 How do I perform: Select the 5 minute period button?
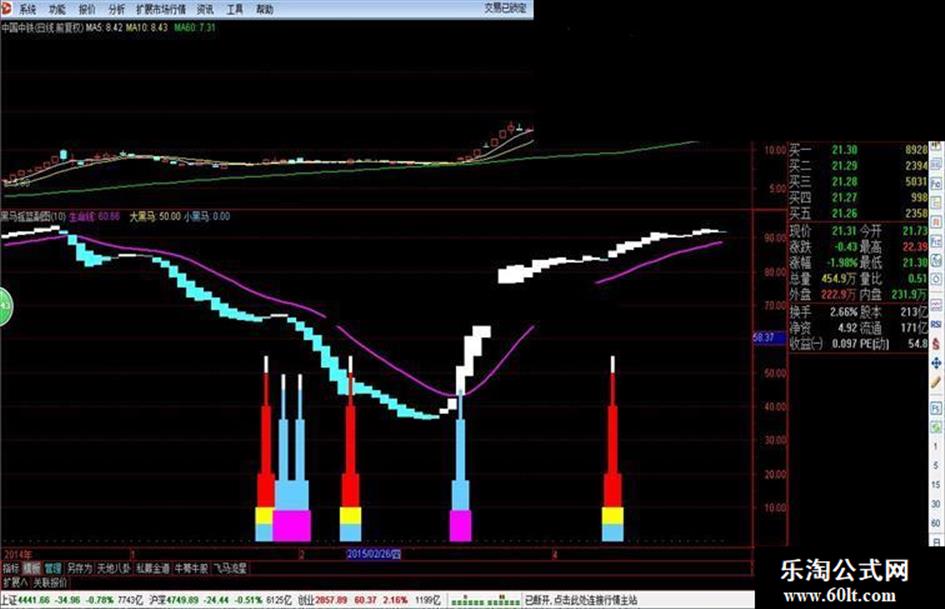[936, 465]
